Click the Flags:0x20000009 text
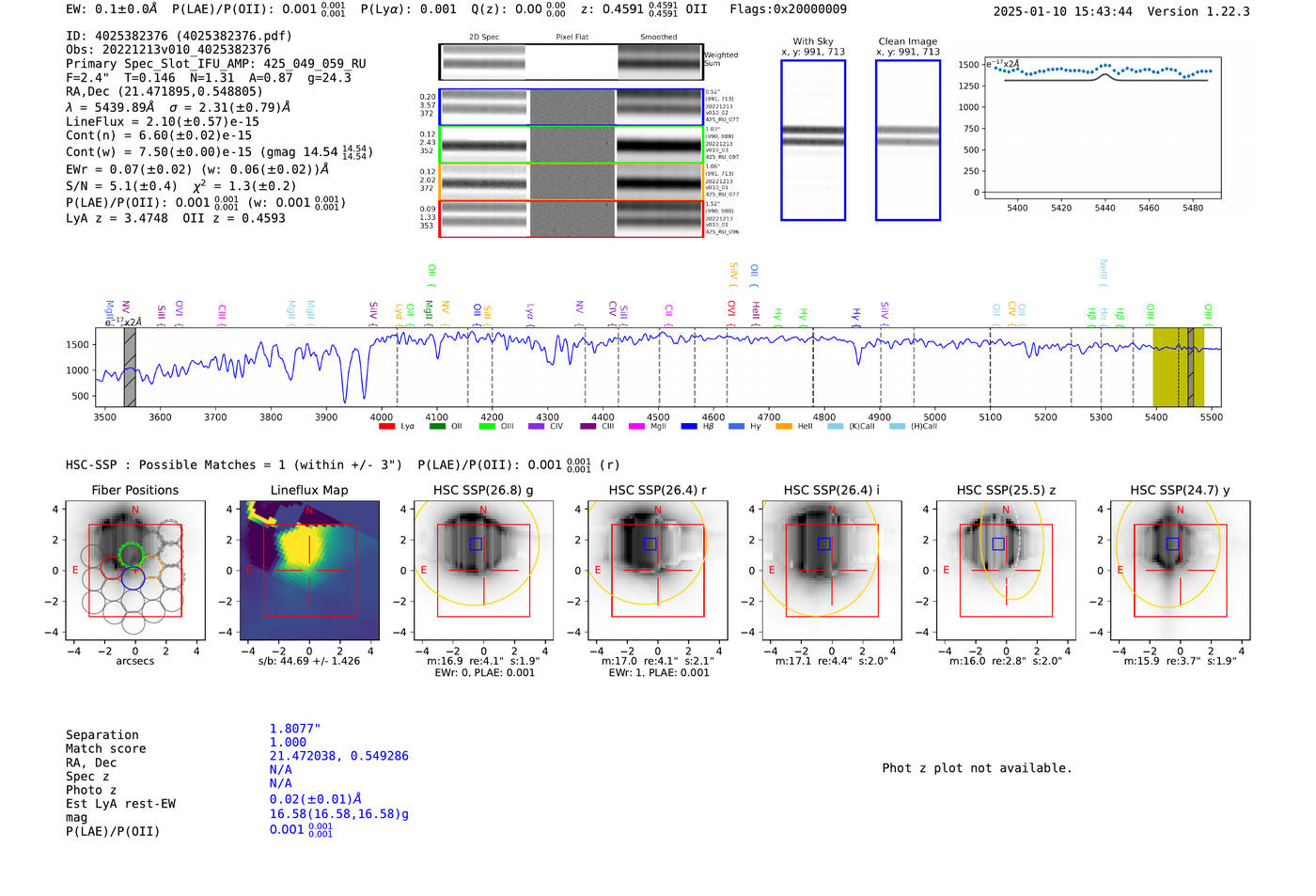Screen dimensions: 1316x896 coord(788,8)
